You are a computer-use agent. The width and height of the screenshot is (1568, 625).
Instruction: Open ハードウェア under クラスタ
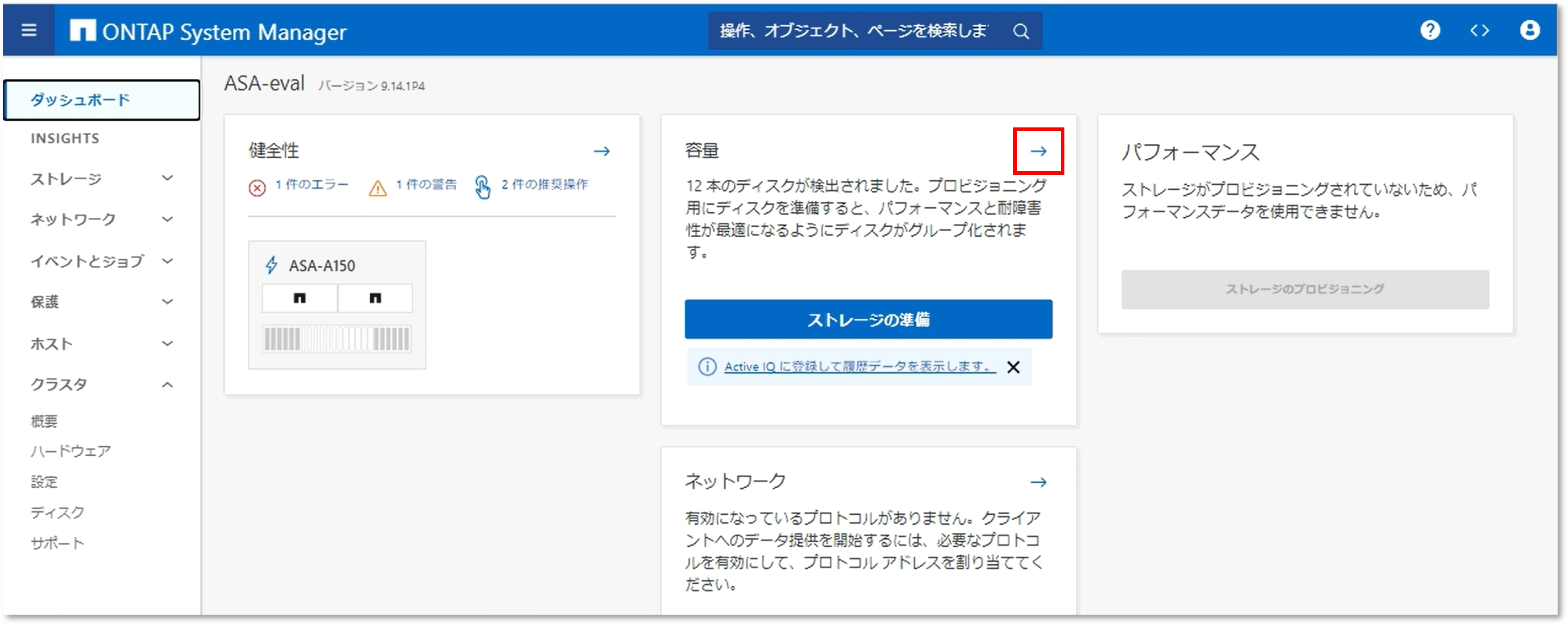tap(71, 451)
